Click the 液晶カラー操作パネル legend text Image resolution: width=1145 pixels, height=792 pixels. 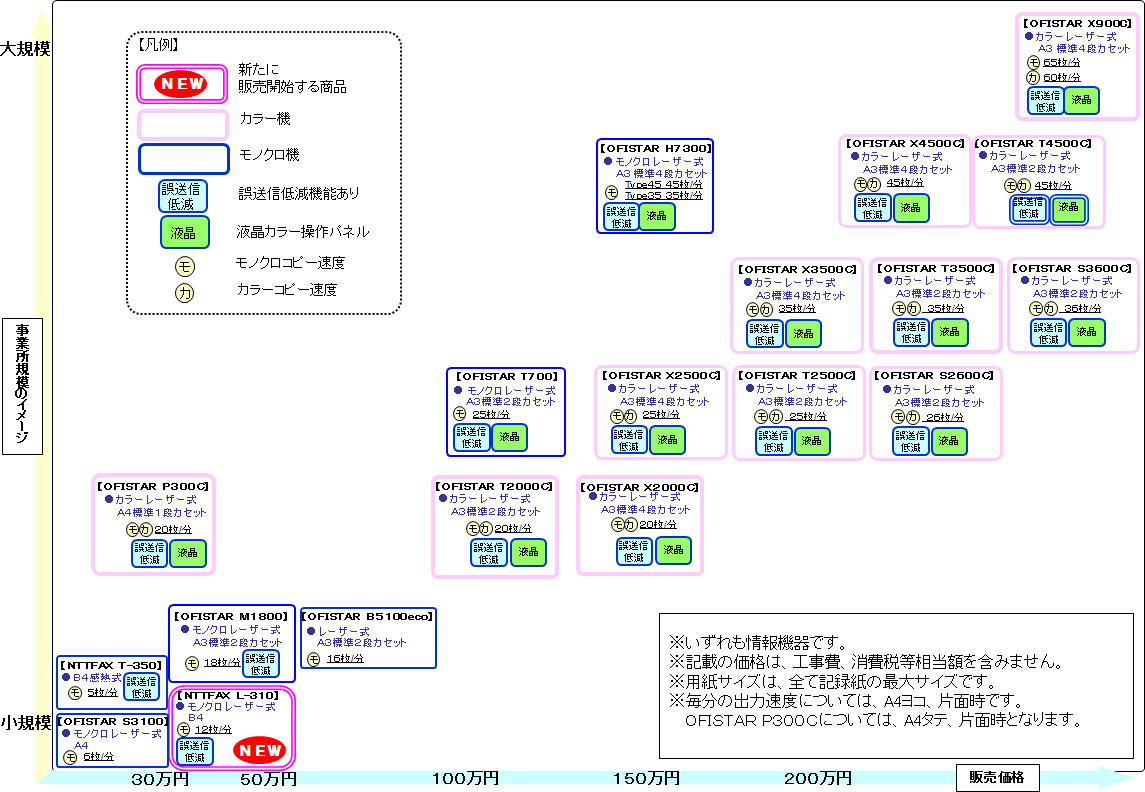pos(302,231)
